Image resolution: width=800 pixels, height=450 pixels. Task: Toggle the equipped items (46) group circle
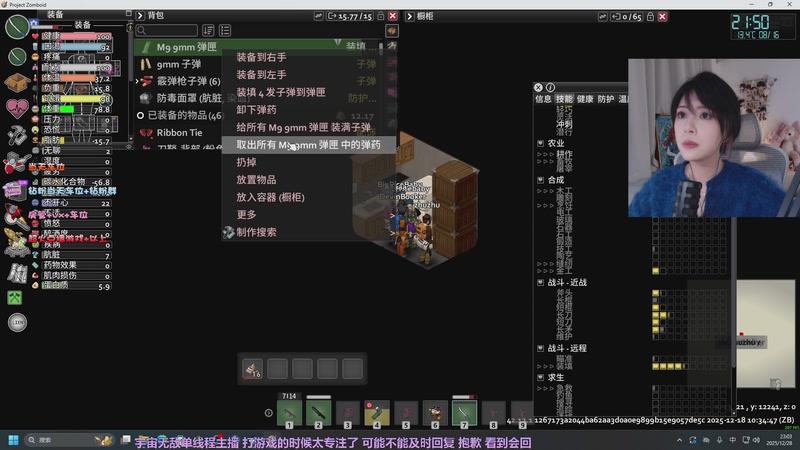click(x=140, y=115)
